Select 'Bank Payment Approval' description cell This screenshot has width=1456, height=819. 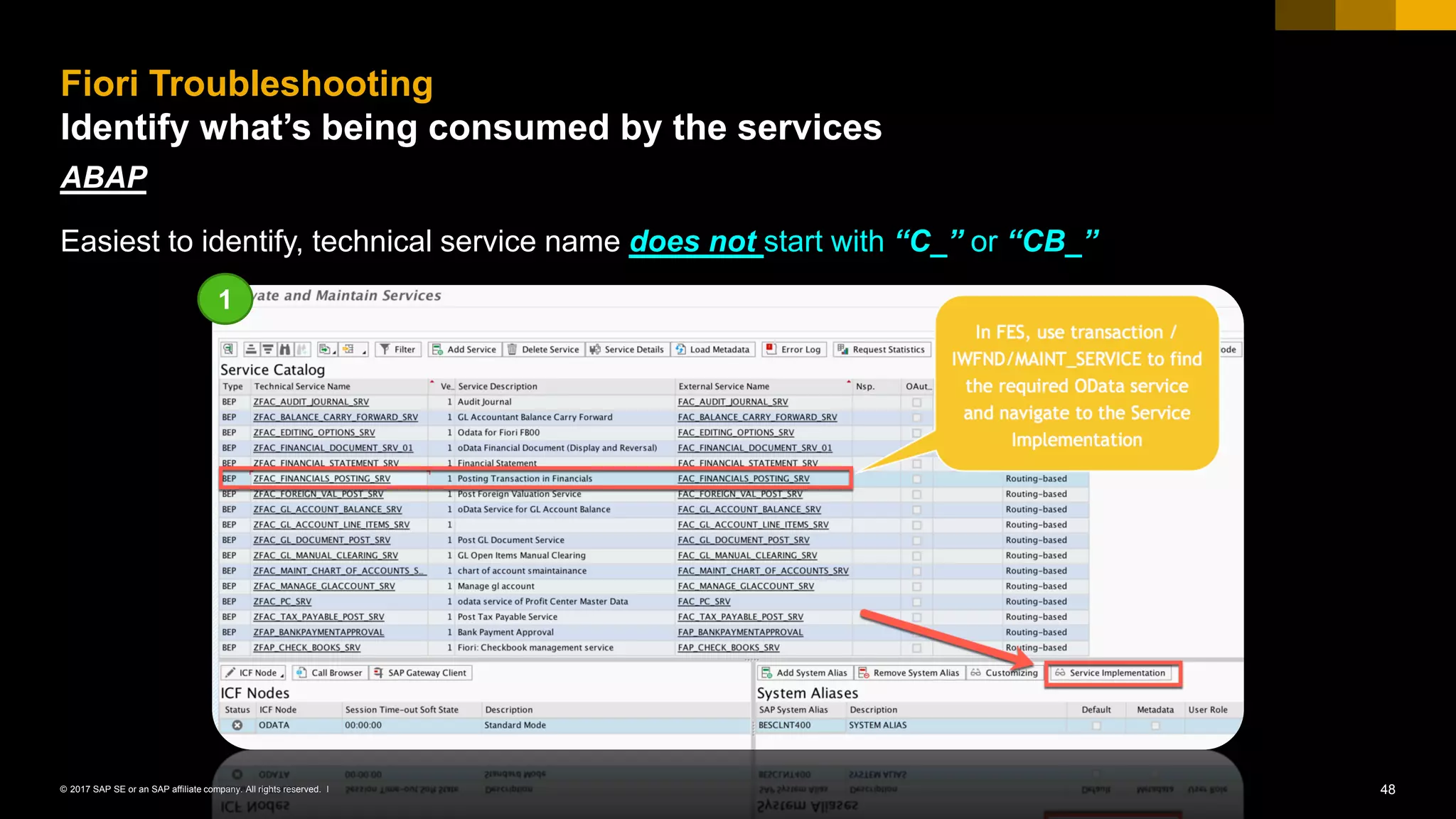[x=564, y=632]
